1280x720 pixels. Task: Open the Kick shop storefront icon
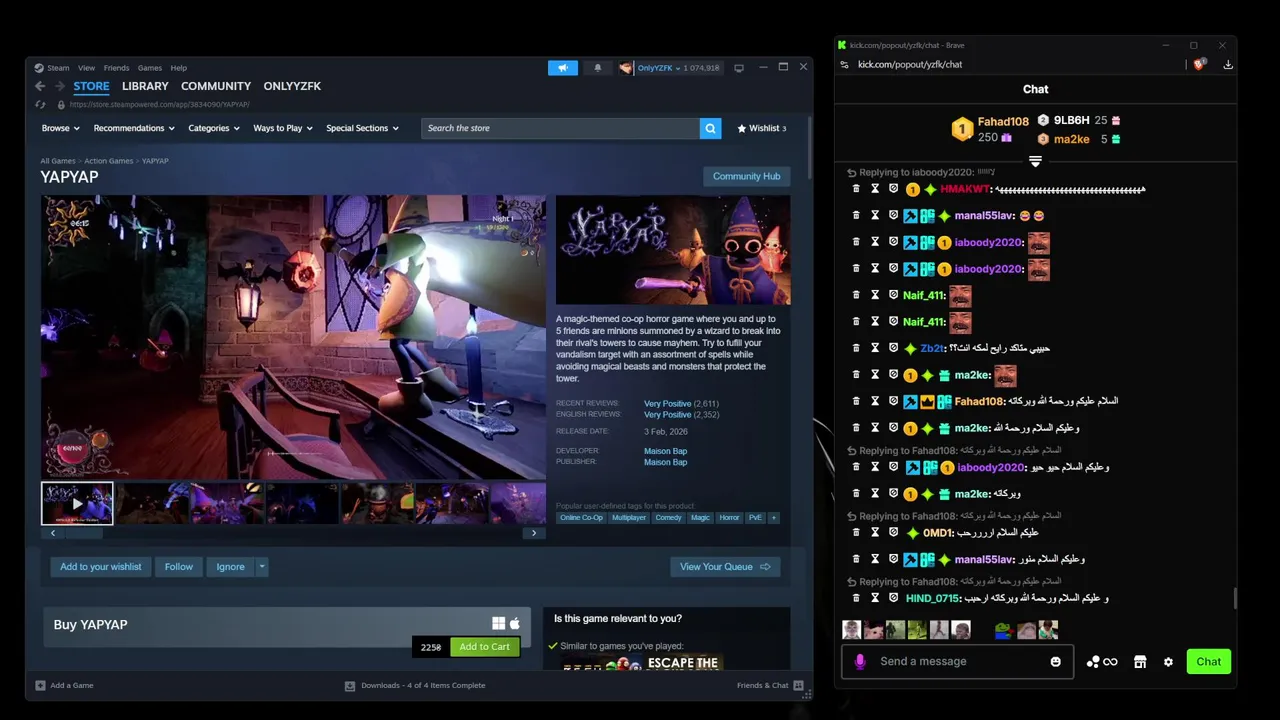click(x=1139, y=662)
